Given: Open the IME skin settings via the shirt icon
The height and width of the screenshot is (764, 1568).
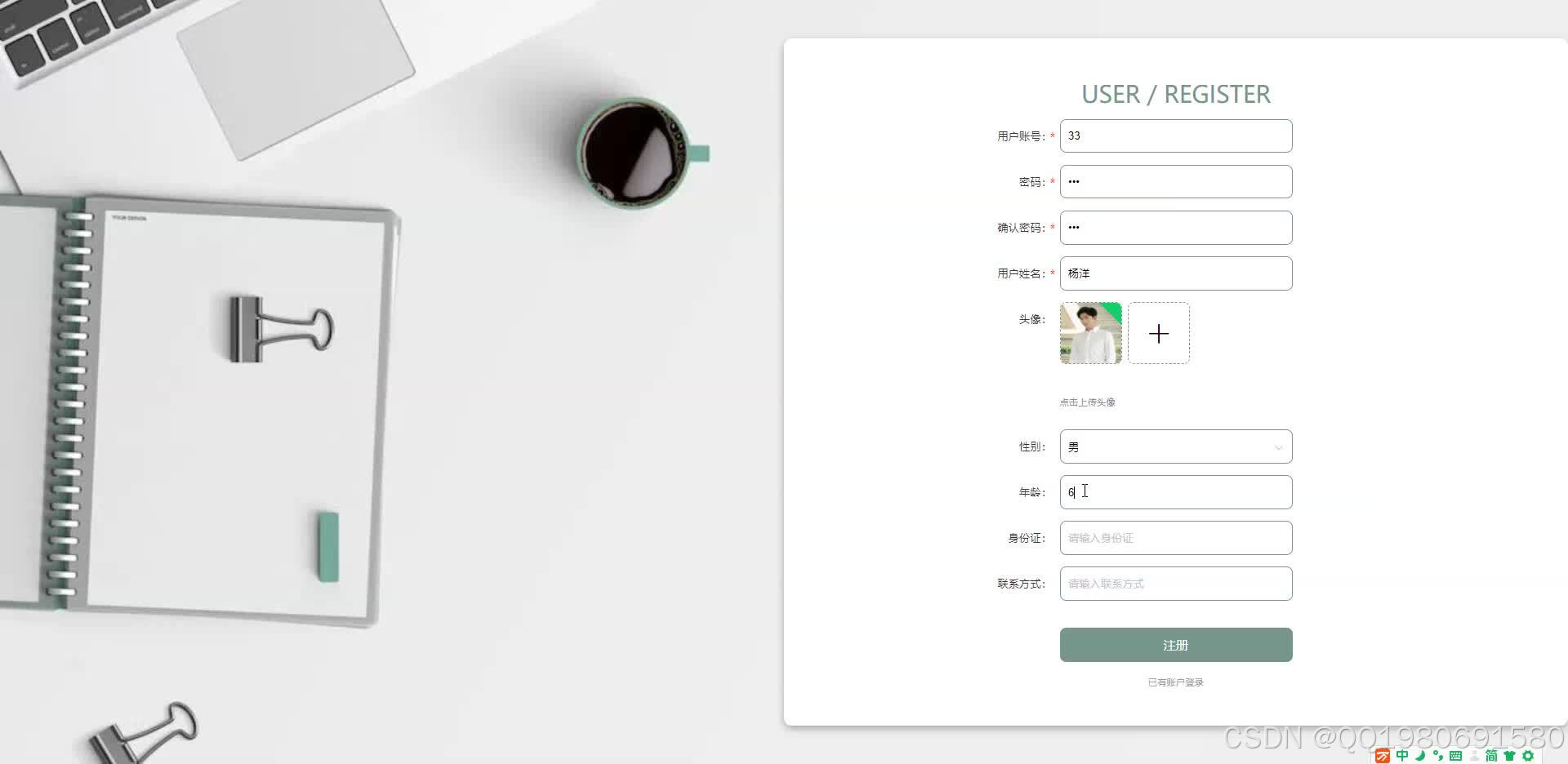Looking at the screenshot, I should coord(1511,755).
